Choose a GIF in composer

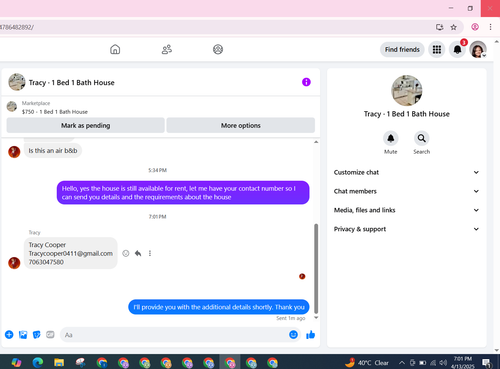click(50, 335)
